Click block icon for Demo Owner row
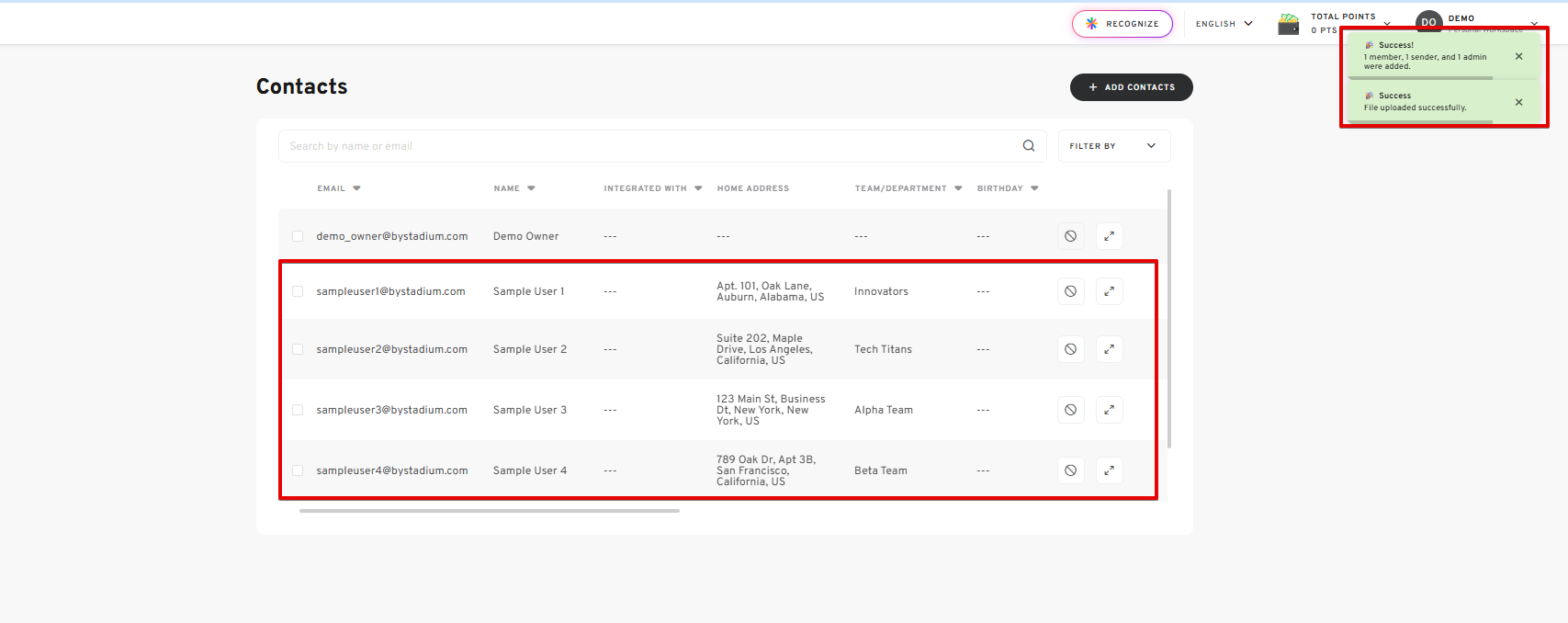The image size is (1568, 623). click(1070, 236)
